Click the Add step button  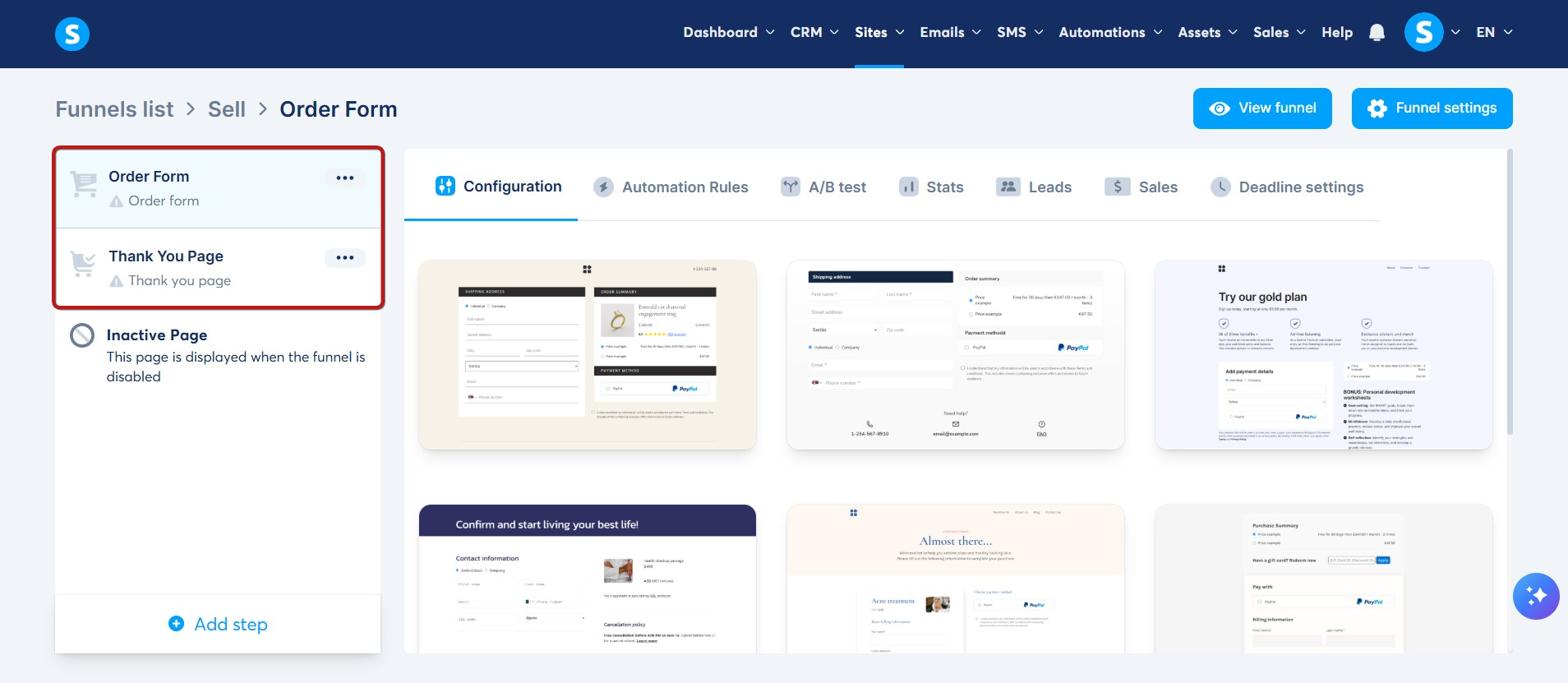(218, 624)
